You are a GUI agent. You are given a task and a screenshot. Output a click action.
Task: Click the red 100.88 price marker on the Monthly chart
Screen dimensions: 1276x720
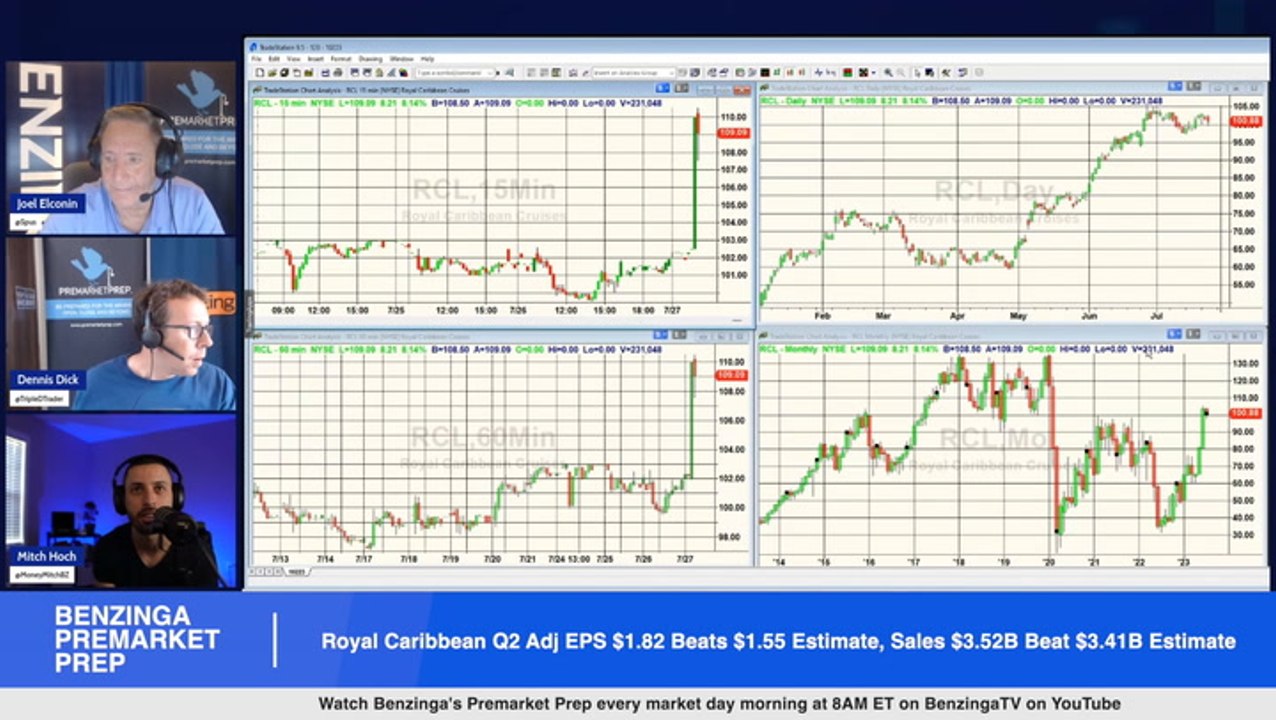[1245, 412]
